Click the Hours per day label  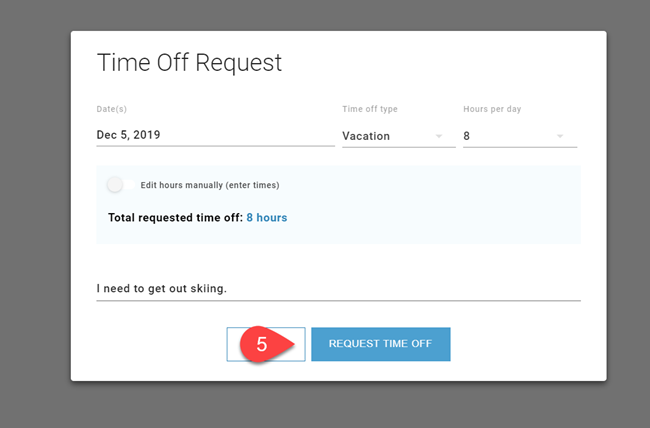point(492,109)
